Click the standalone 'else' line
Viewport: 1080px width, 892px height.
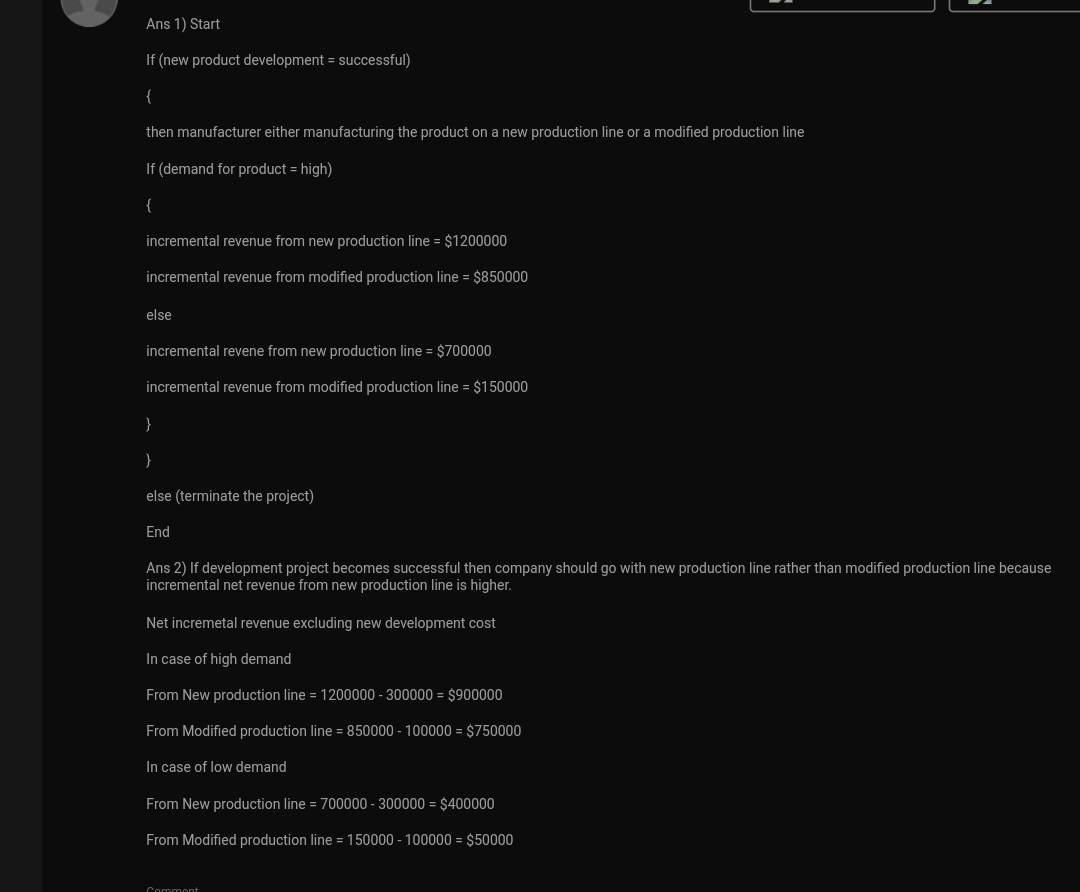[159, 315]
